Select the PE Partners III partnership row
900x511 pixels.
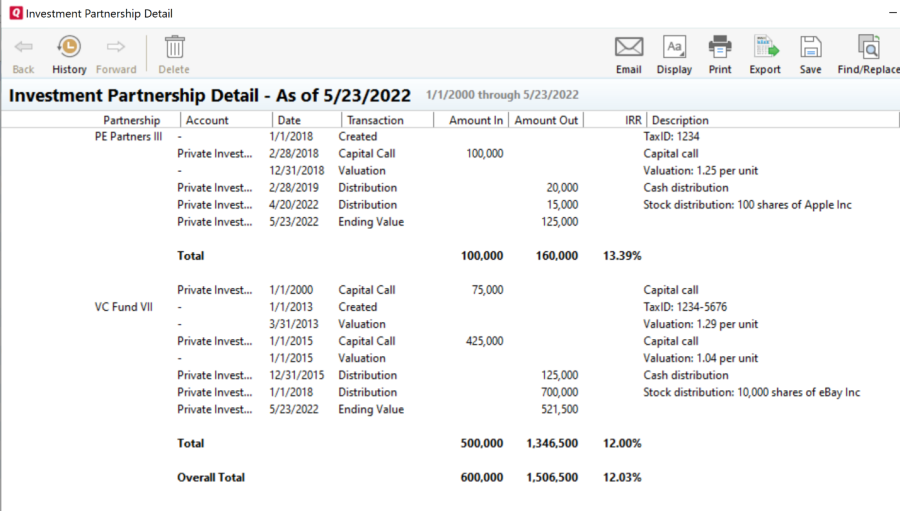(128, 136)
